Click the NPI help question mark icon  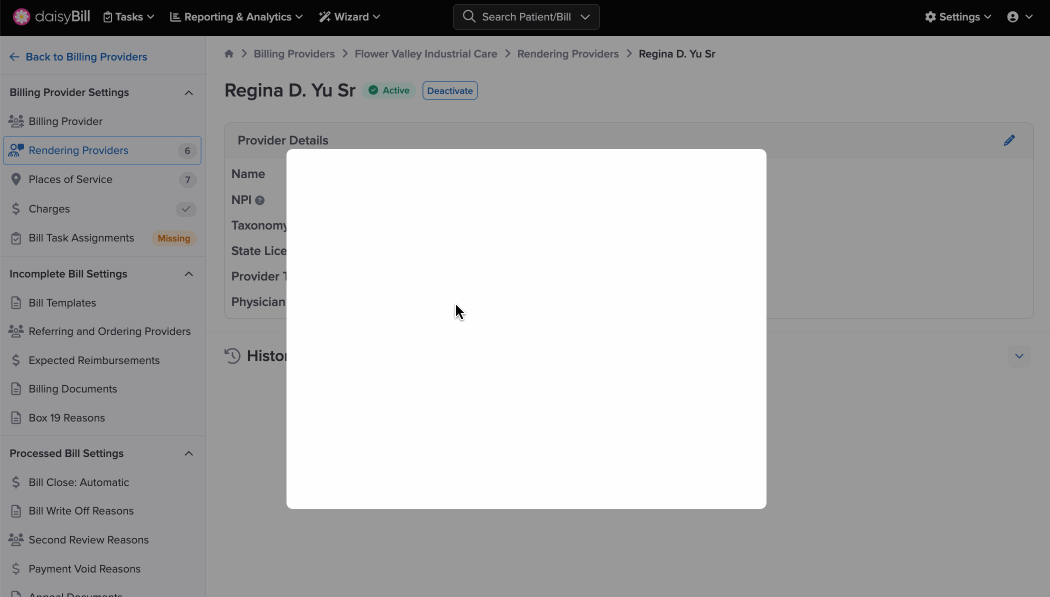click(x=260, y=201)
